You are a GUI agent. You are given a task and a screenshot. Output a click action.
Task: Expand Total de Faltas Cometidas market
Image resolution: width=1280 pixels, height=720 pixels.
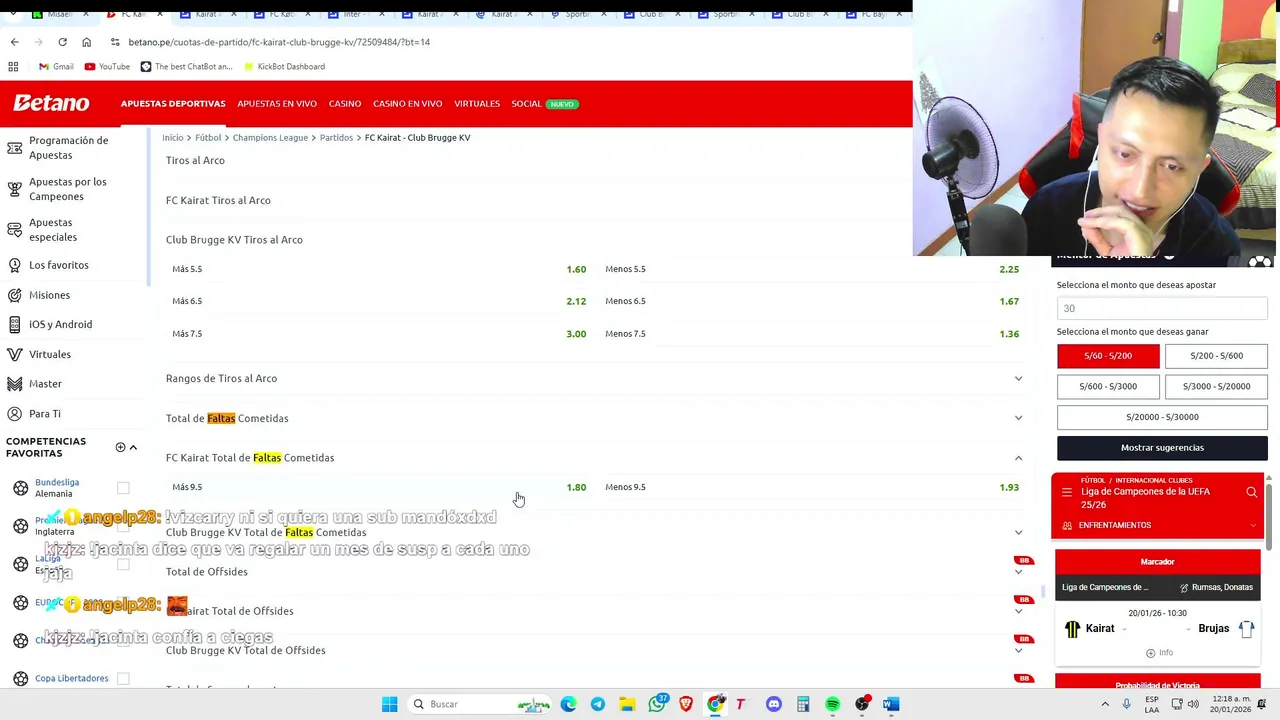tap(1018, 418)
